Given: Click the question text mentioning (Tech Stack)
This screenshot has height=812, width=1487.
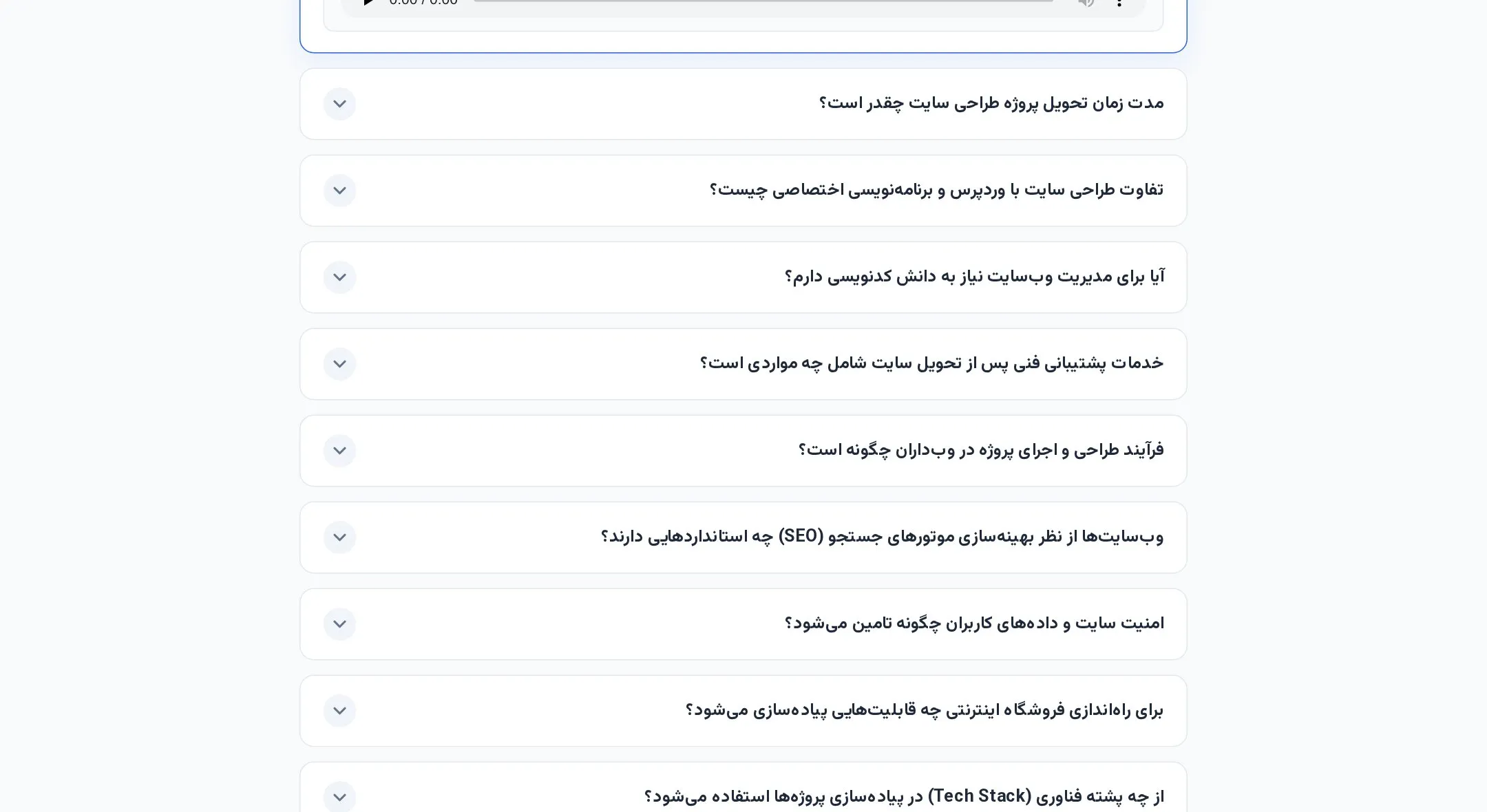Looking at the screenshot, I should pyautogui.click(x=904, y=797).
